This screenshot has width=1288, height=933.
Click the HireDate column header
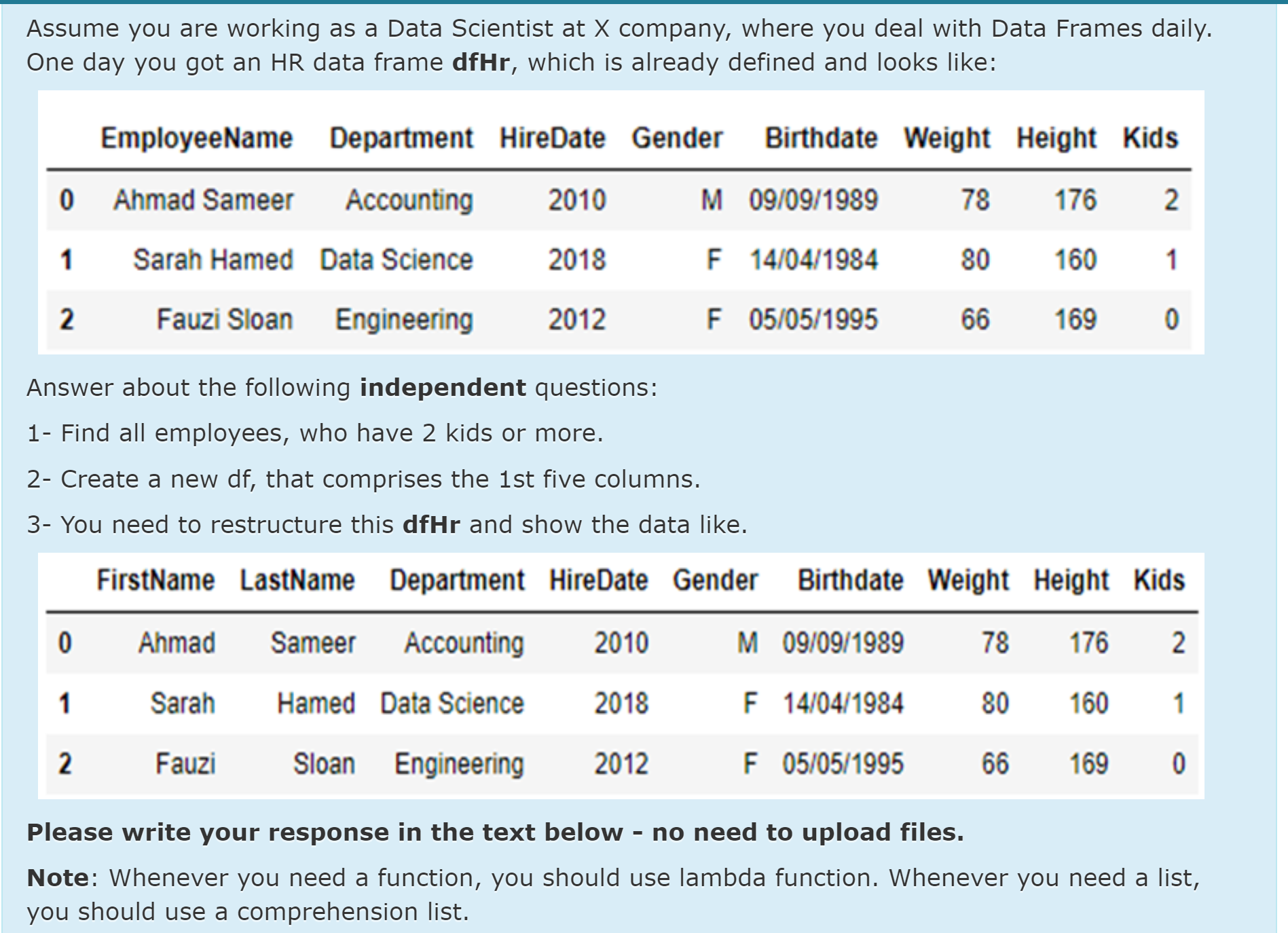(552, 137)
